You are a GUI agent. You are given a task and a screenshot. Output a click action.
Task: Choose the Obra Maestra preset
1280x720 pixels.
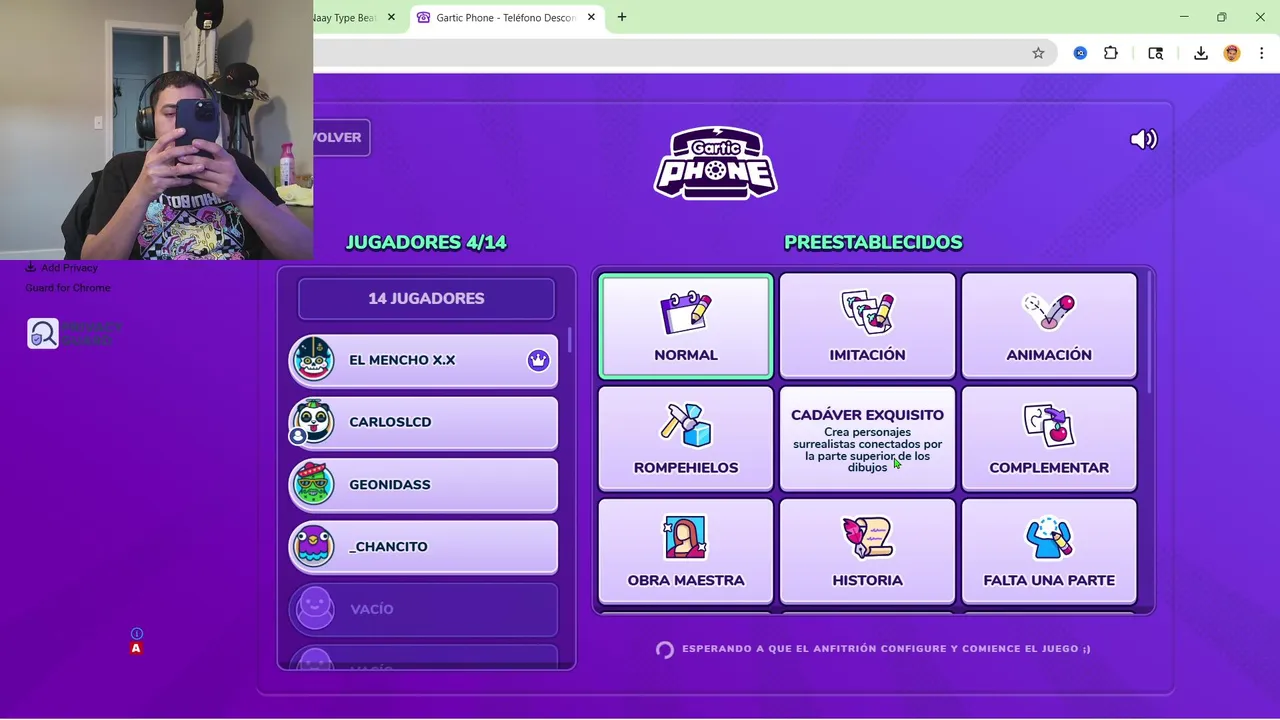pyautogui.click(x=686, y=552)
